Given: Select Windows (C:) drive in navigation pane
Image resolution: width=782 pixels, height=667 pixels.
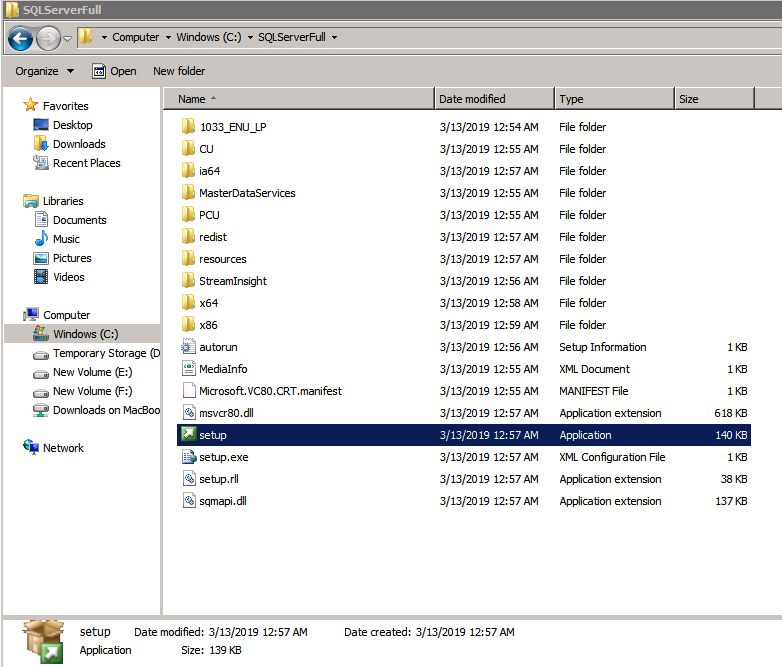Looking at the screenshot, I should tap(82, 334).
